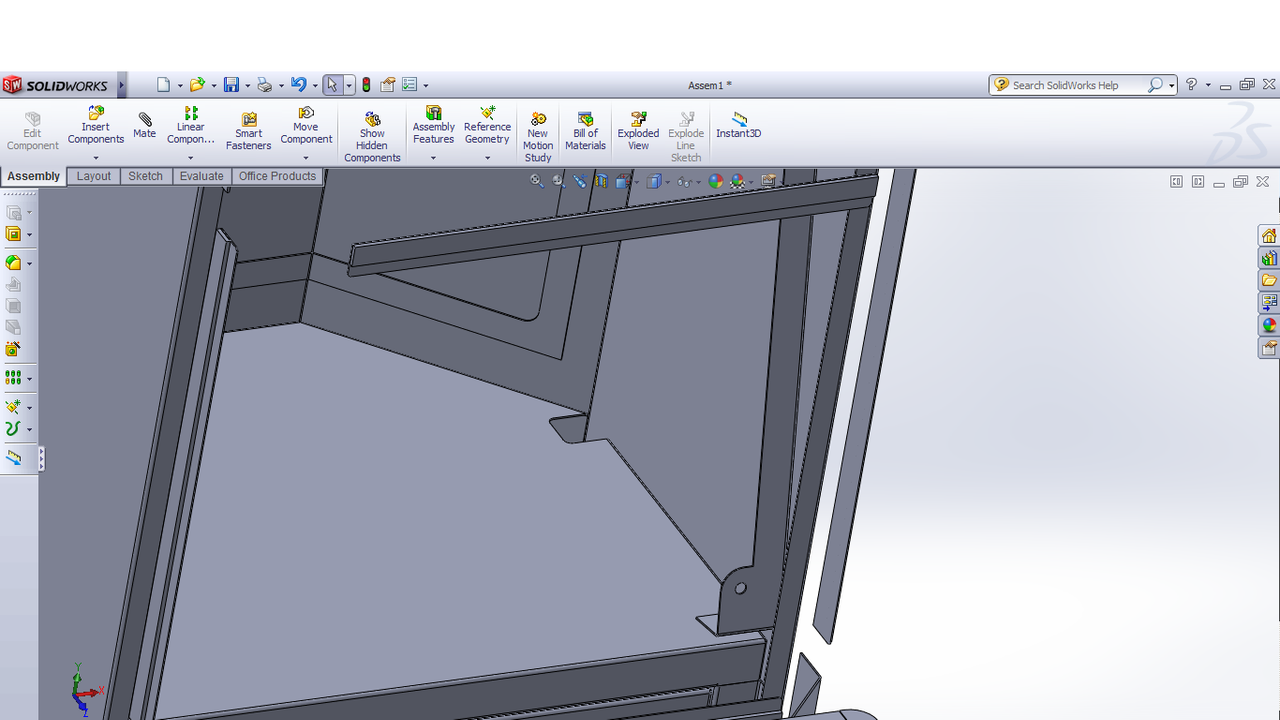The image size is (1280, 720).
Task: Open Design Library tab in task pane
Action: click(x=1269, y=258)
